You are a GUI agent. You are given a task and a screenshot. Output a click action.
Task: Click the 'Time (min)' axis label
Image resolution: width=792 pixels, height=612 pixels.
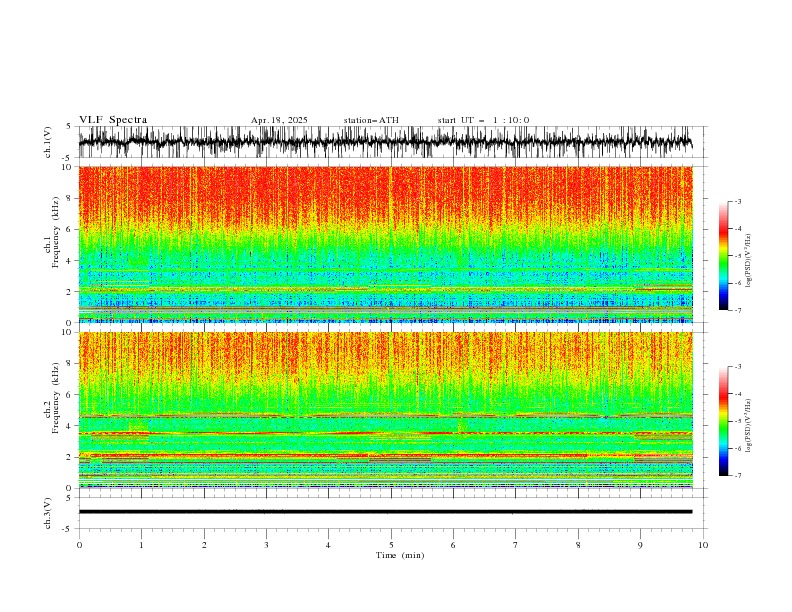[x=400, y=555]
